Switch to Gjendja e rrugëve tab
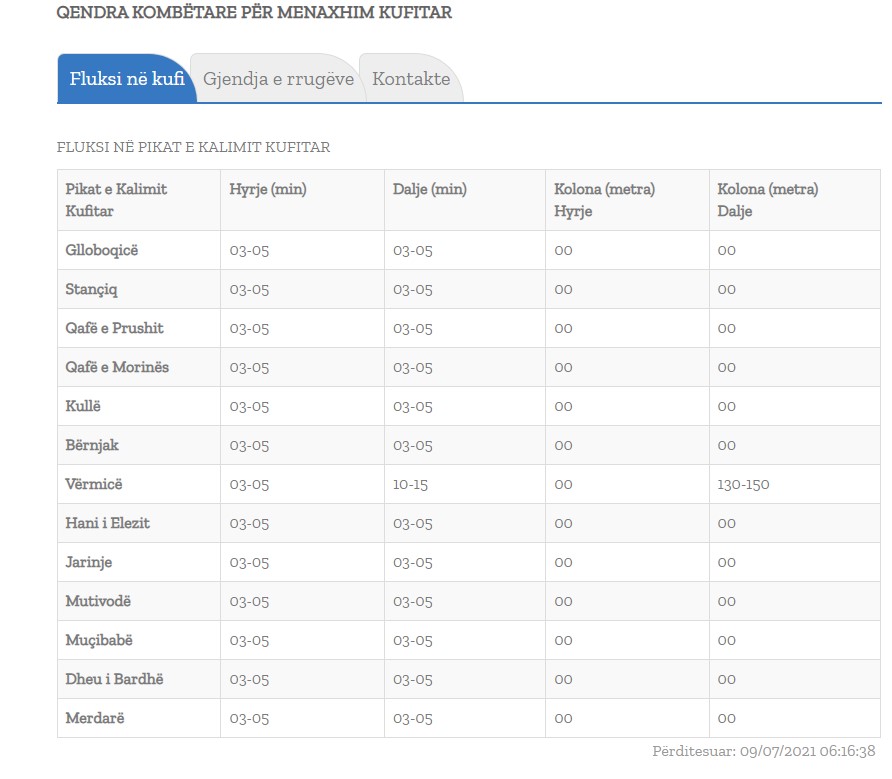892x779 pixels. (278, 79)
